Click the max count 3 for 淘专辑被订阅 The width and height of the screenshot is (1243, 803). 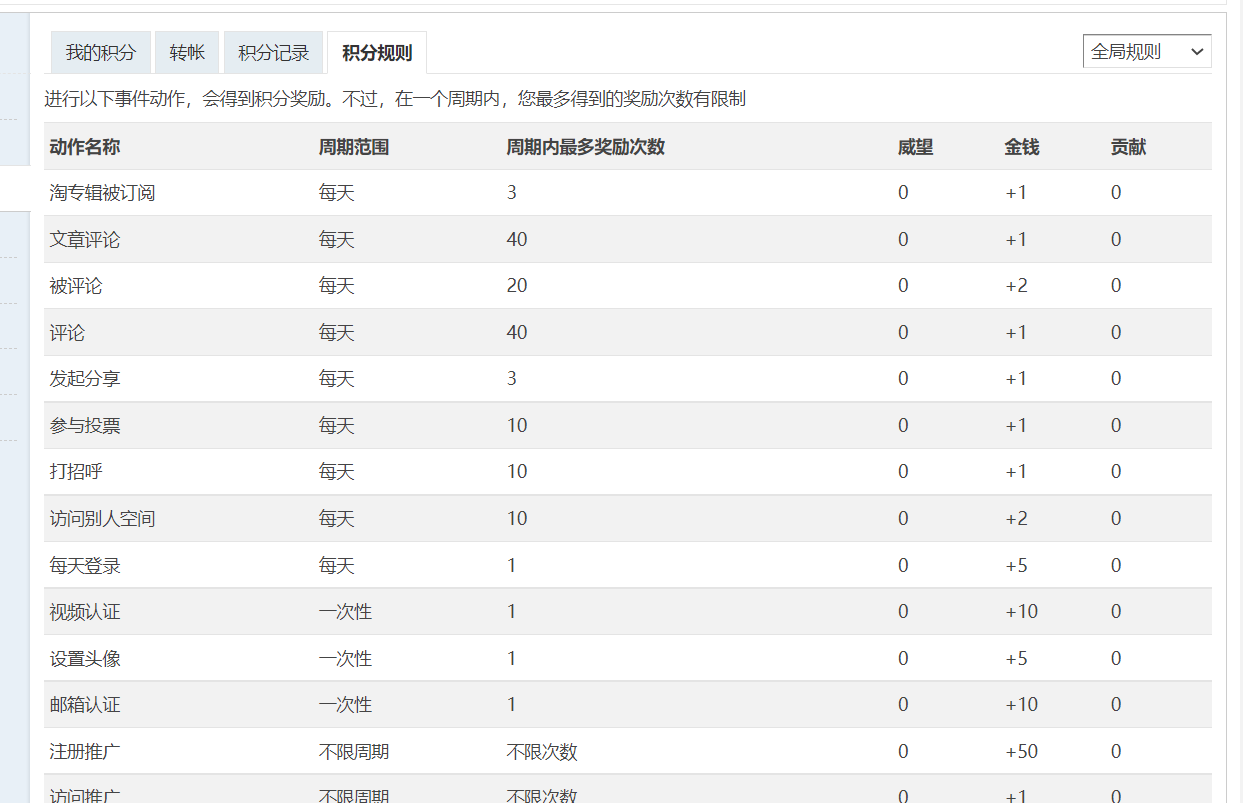[x=512, y=193]
